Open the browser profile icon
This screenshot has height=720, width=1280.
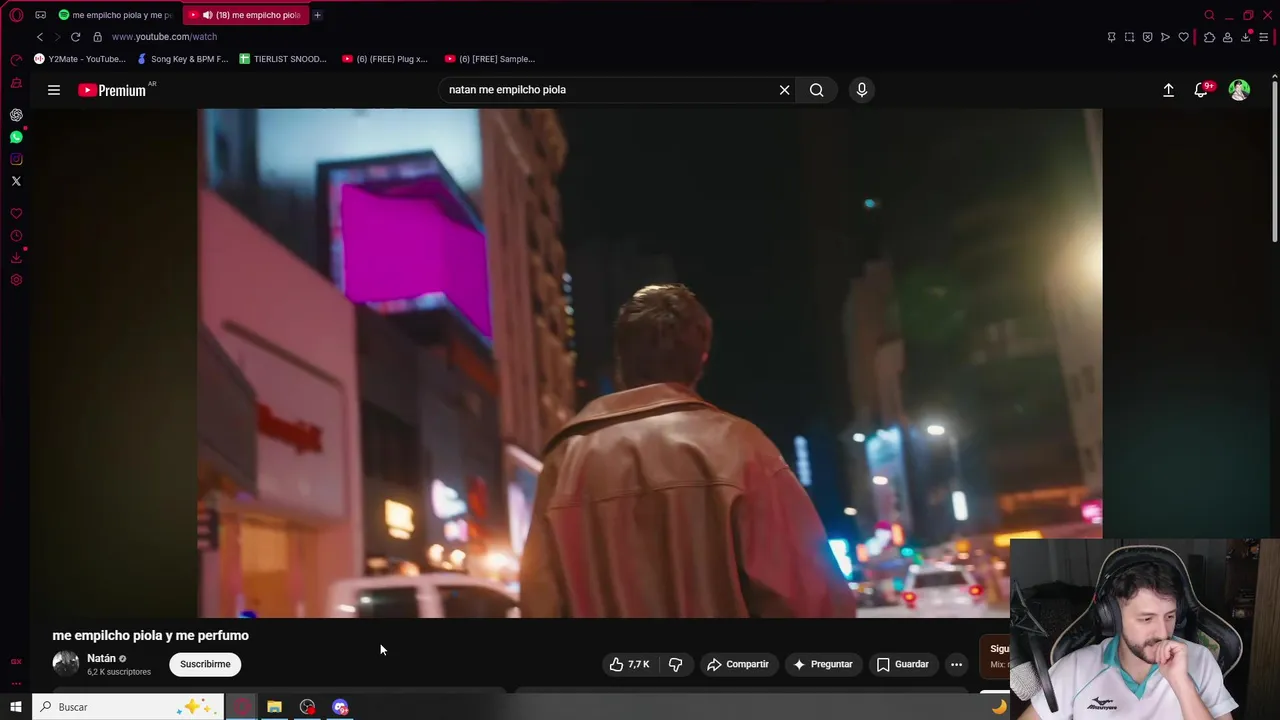(1227, 37)
